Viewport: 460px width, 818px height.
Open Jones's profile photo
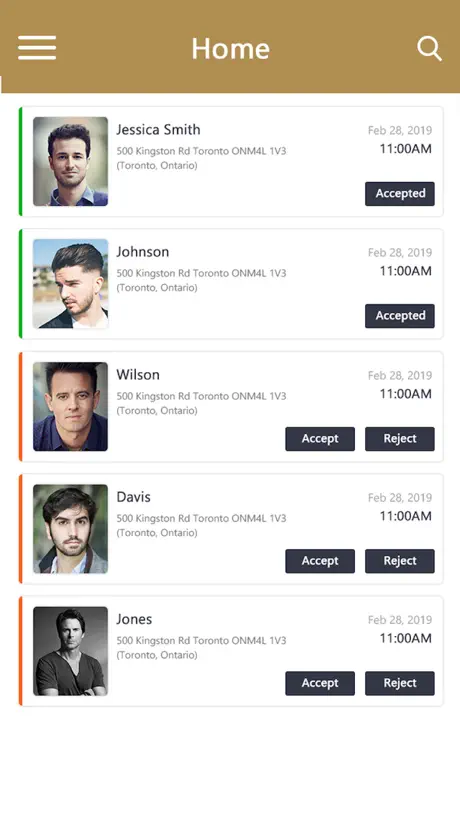pos(70,651)
